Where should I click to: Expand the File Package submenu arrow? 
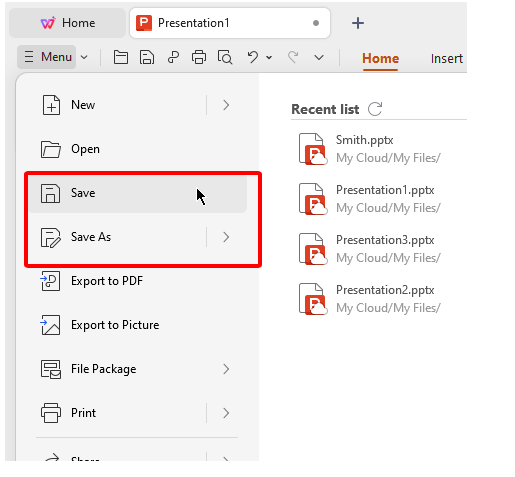click(x=226, y=369)
